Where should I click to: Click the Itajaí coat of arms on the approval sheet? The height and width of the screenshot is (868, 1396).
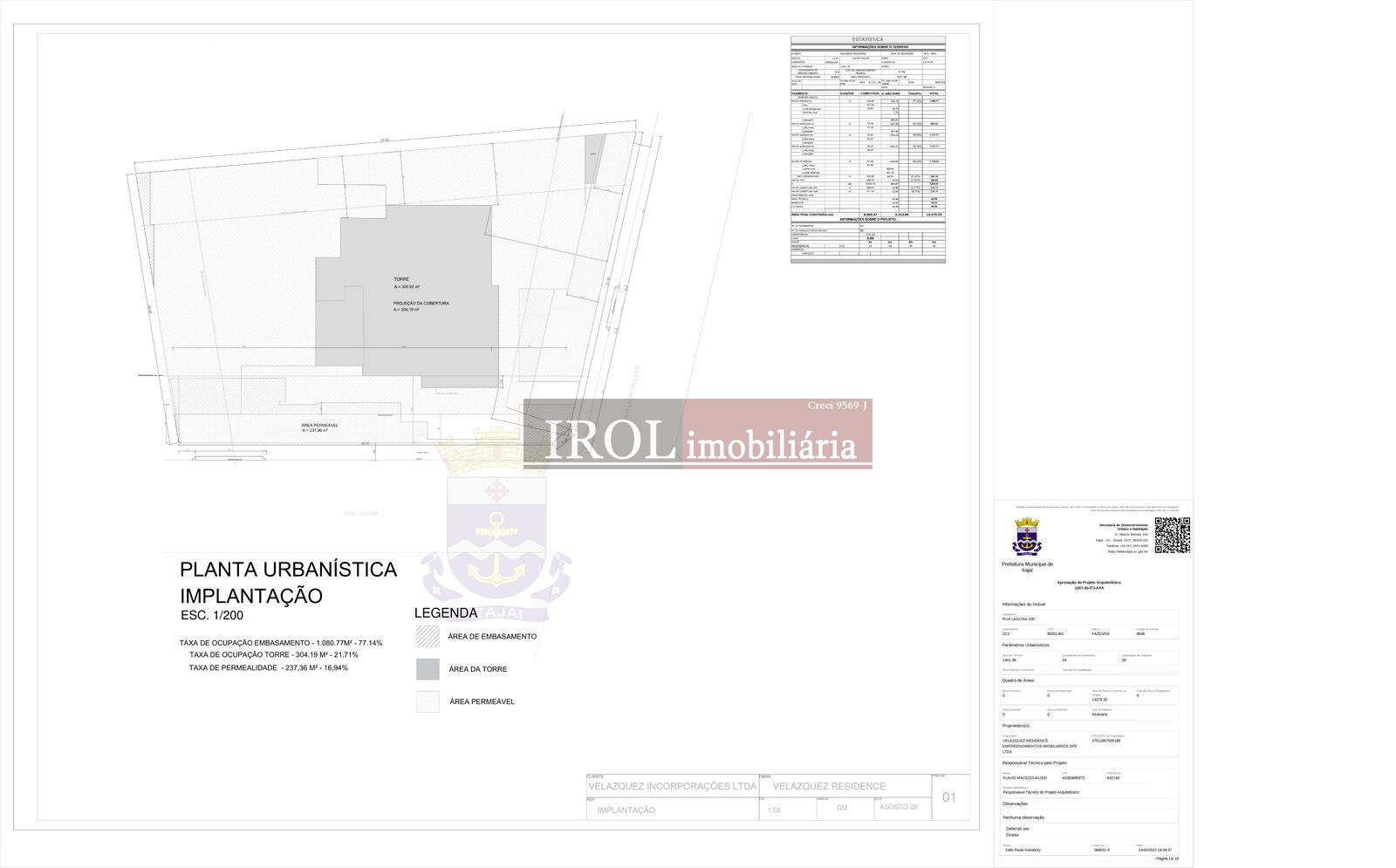1027,537
